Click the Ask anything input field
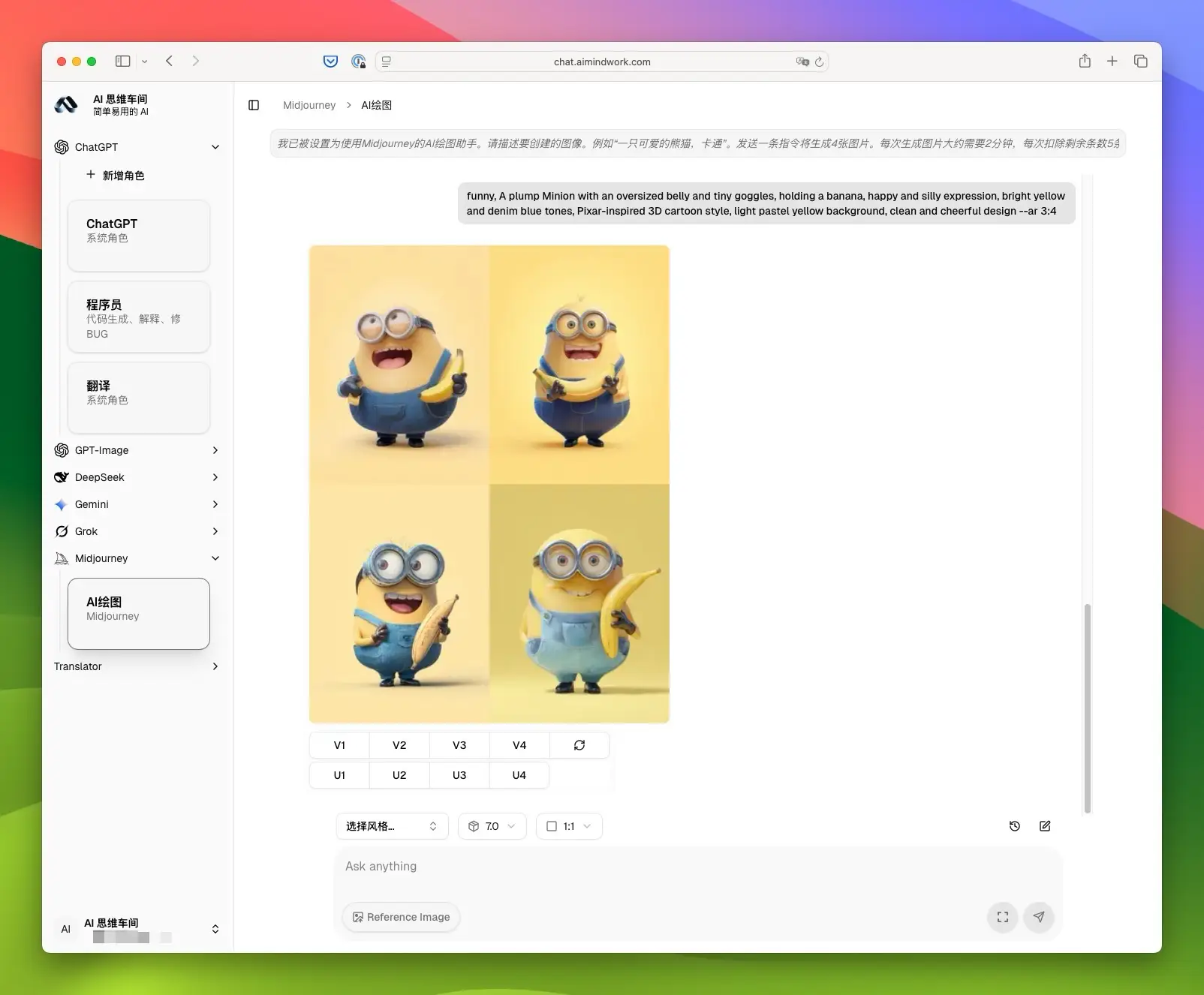 [x=697, y=867]
